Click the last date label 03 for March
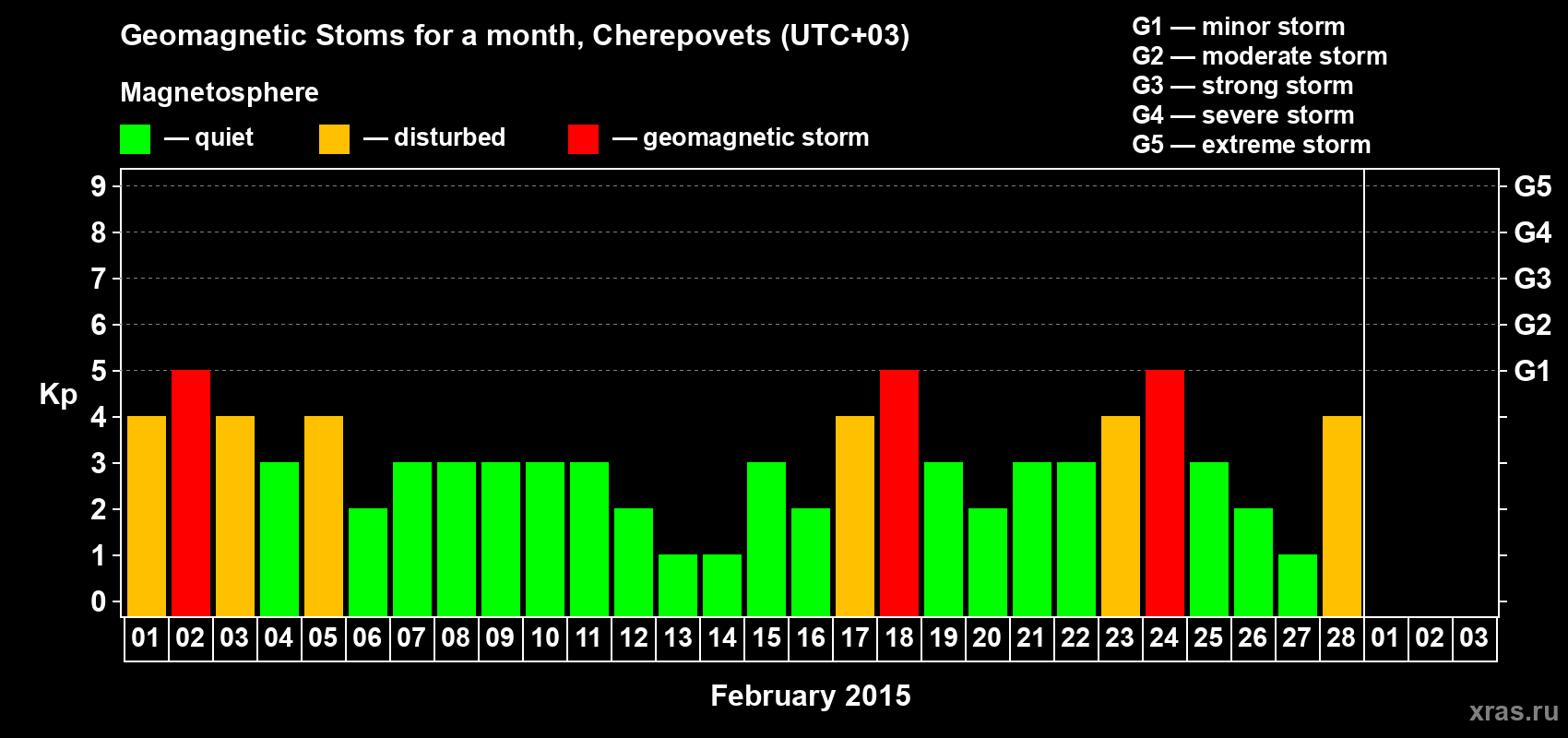The height and width of the screenshot is (738, 1568). tap(1474, 638)
